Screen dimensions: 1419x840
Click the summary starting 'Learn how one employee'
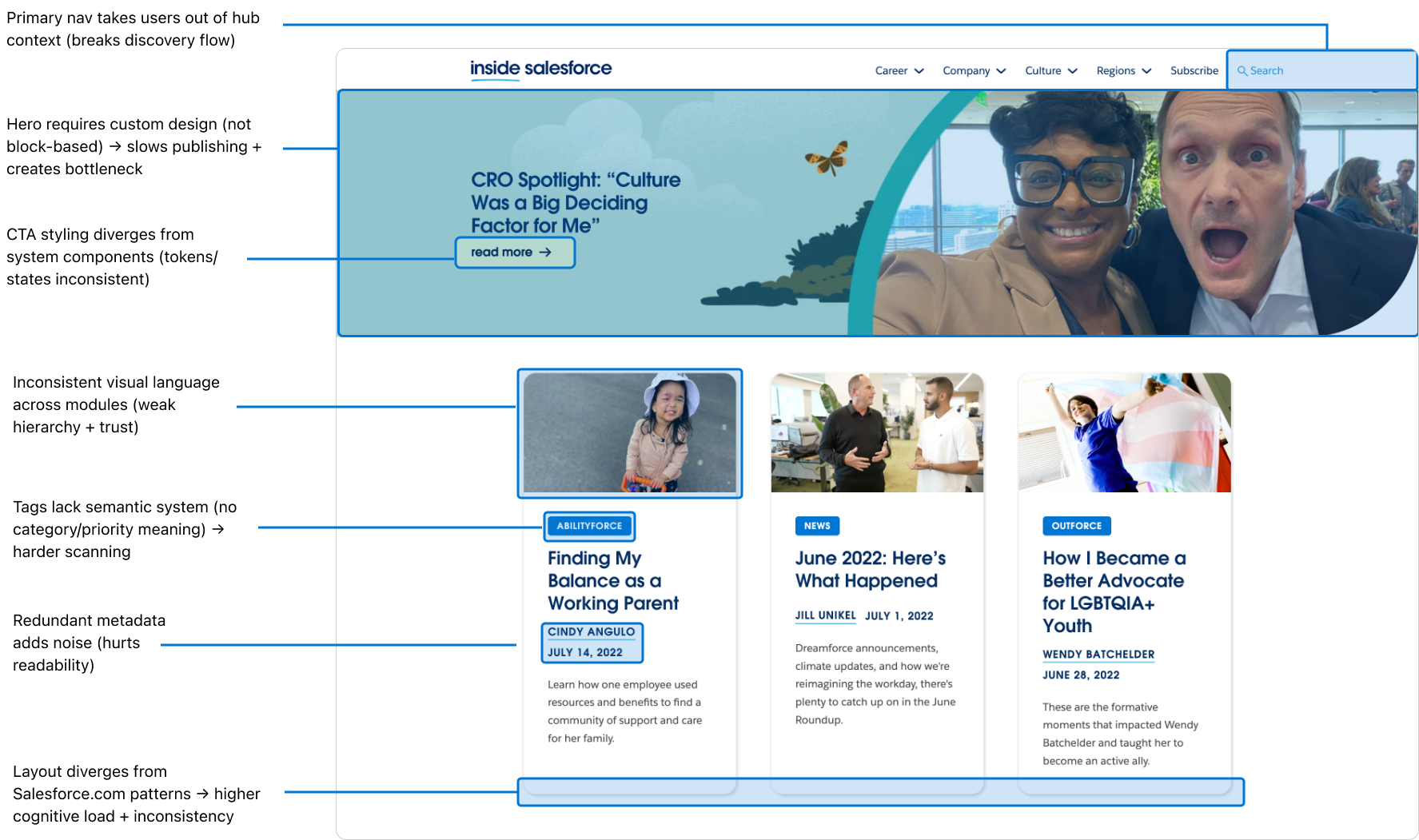pyautogui.click(x=625, y=711)
